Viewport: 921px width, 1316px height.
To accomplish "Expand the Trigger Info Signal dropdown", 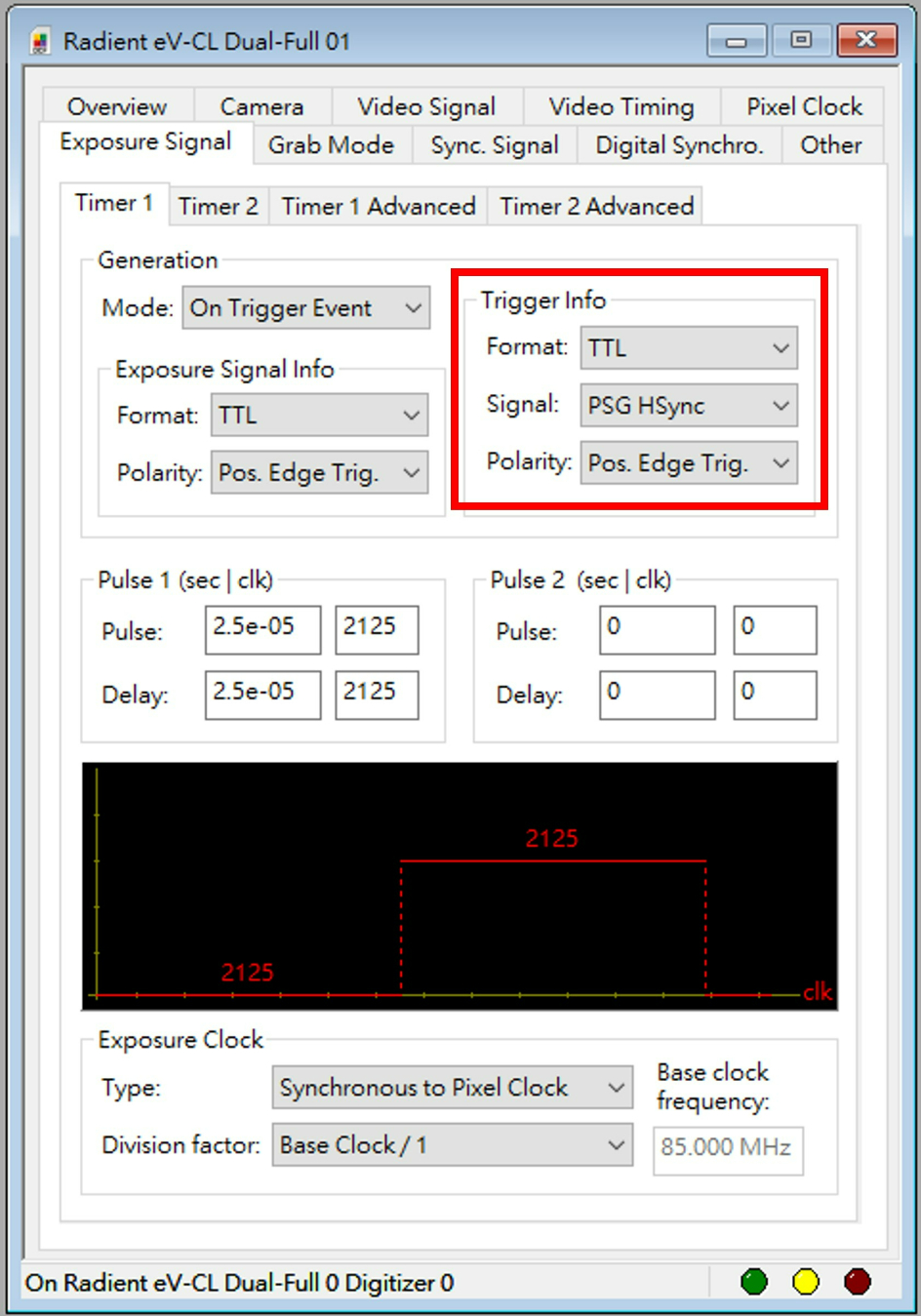I will point(689,406).
